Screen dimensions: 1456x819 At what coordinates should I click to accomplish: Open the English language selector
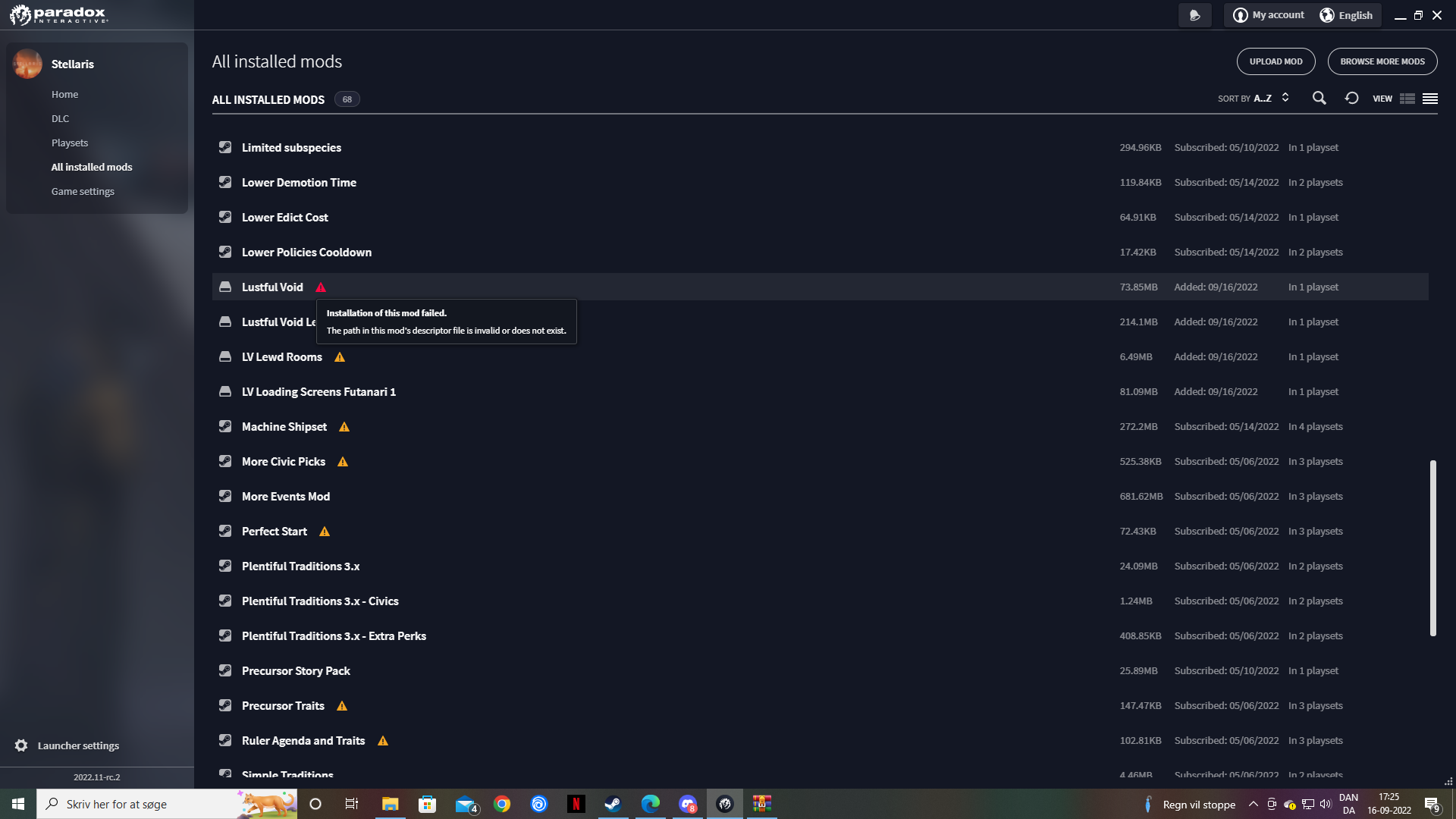pos(1346,15)
